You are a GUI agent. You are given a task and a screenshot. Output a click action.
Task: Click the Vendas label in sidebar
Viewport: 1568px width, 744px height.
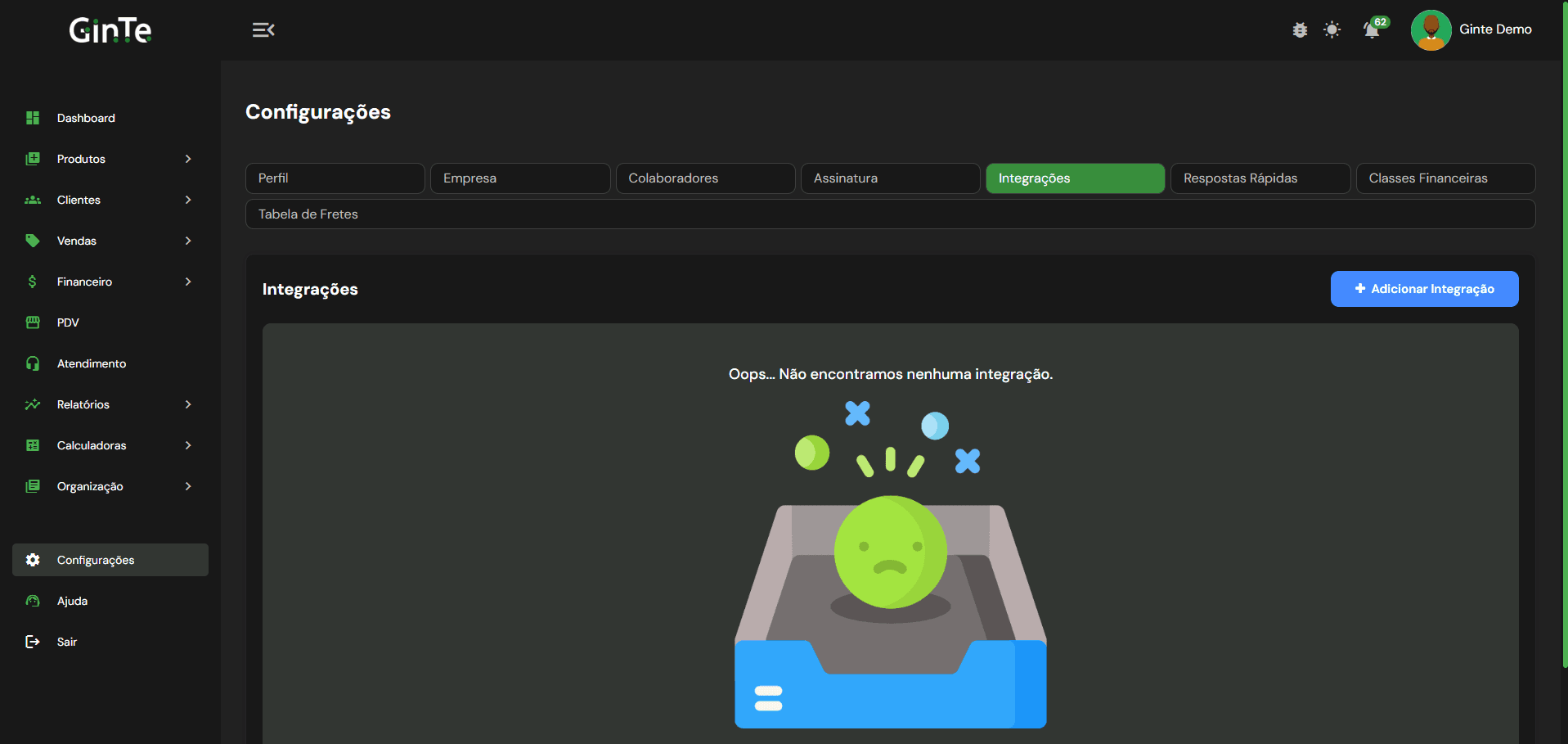coord(77,241)
